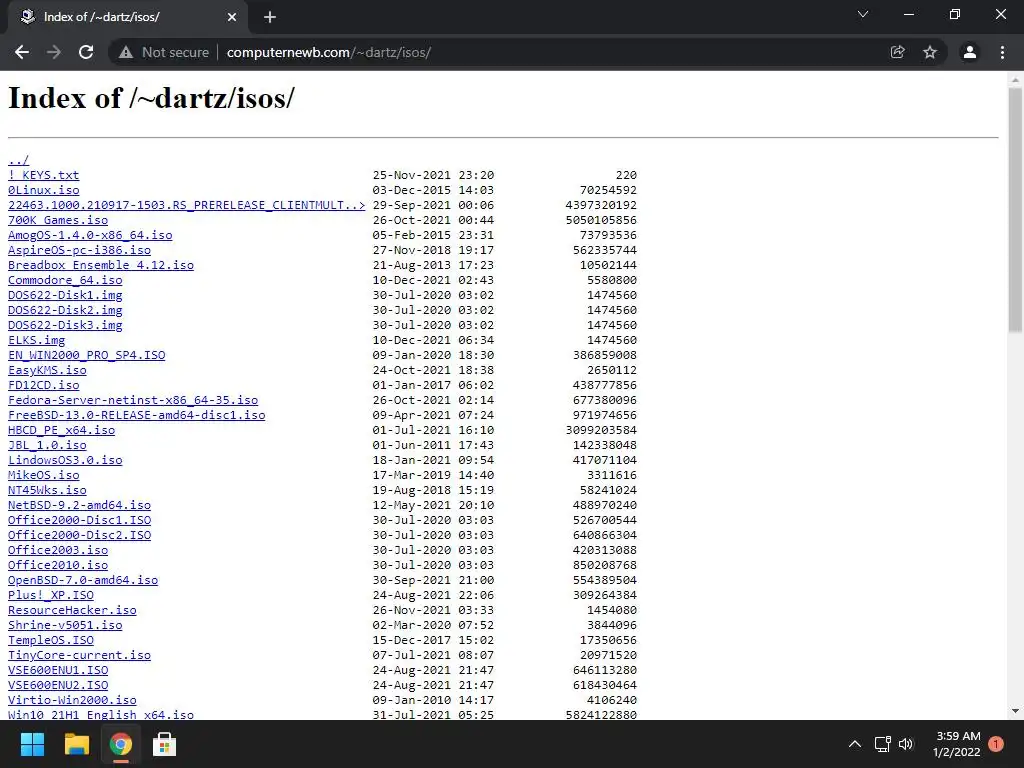Share this page via the share icon
This screenshot has height=768, width=1024.
click(898, 52)
